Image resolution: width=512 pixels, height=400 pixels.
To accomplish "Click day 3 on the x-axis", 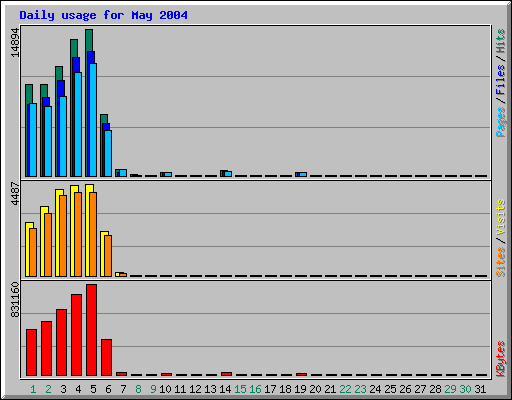I will [x=63, y=389].
